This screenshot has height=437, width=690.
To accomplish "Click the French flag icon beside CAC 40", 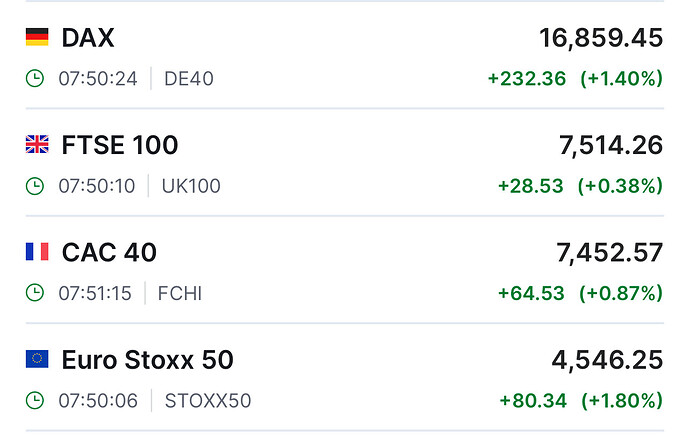I will [x=36, y=252].
